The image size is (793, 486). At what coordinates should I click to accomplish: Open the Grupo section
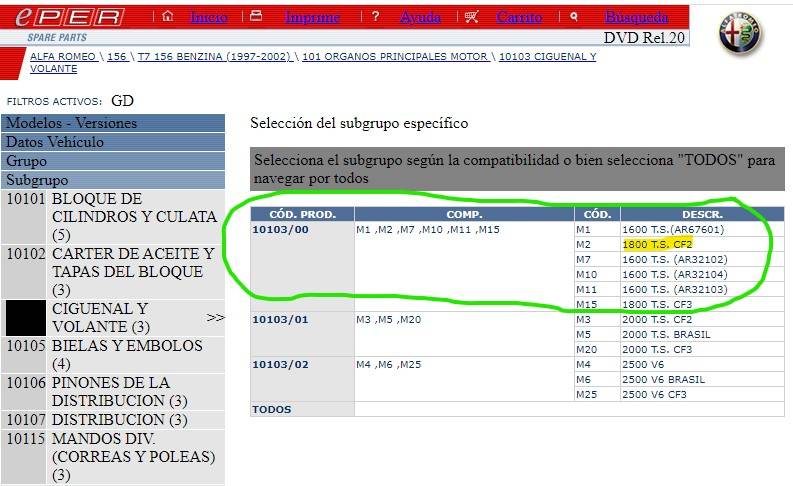113,161
